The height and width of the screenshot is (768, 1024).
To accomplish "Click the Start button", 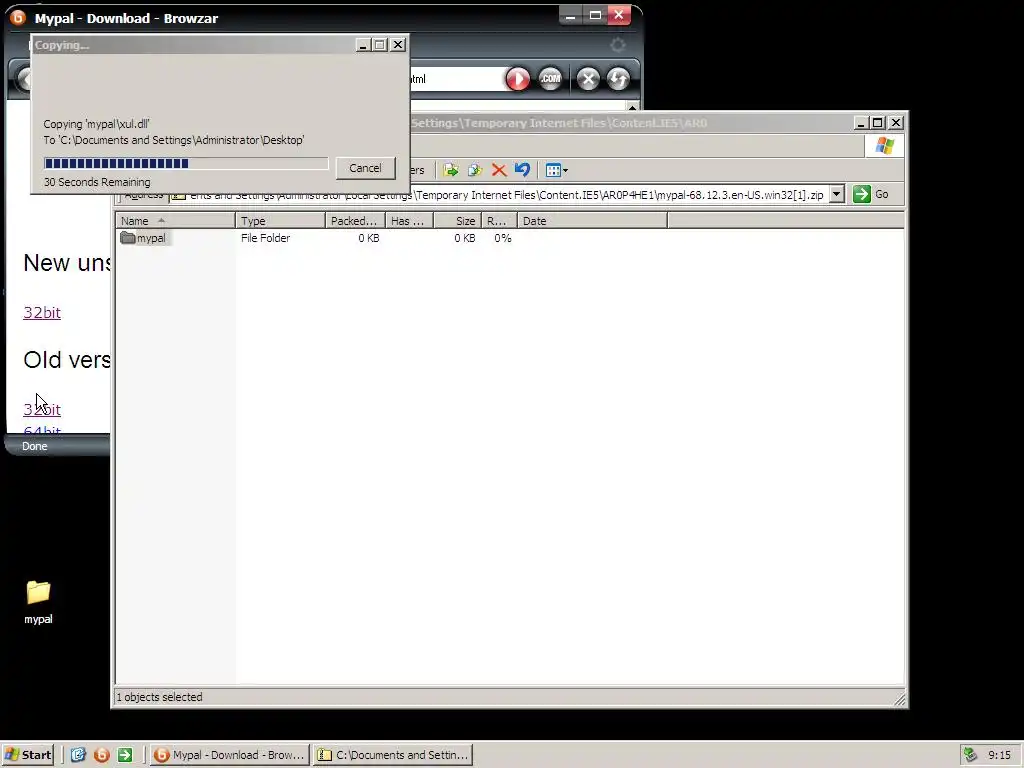I will 28,755.
